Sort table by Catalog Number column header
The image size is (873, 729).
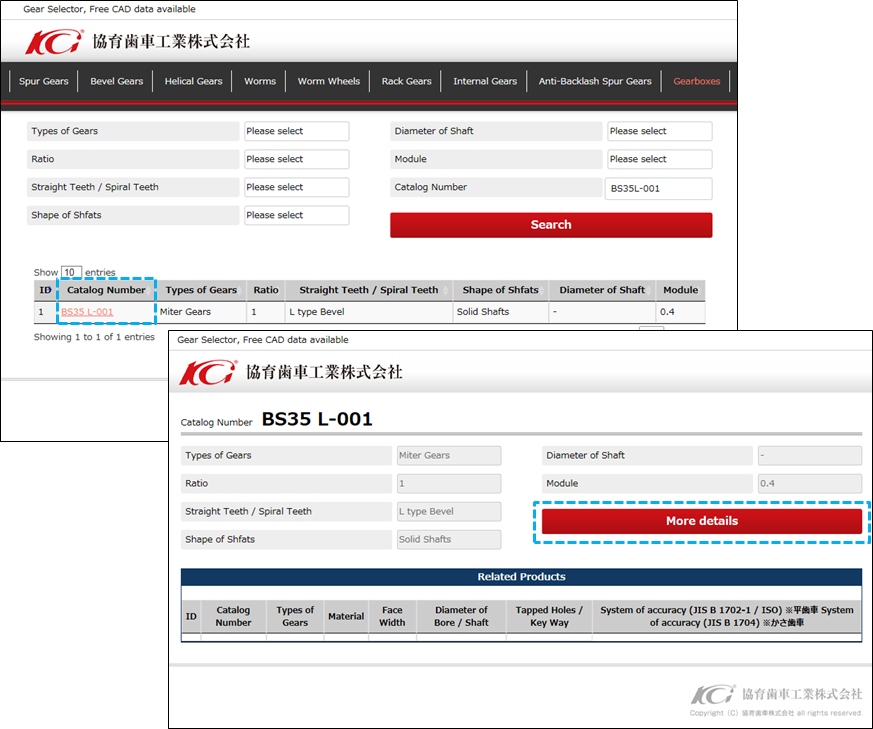pos(106,290)
